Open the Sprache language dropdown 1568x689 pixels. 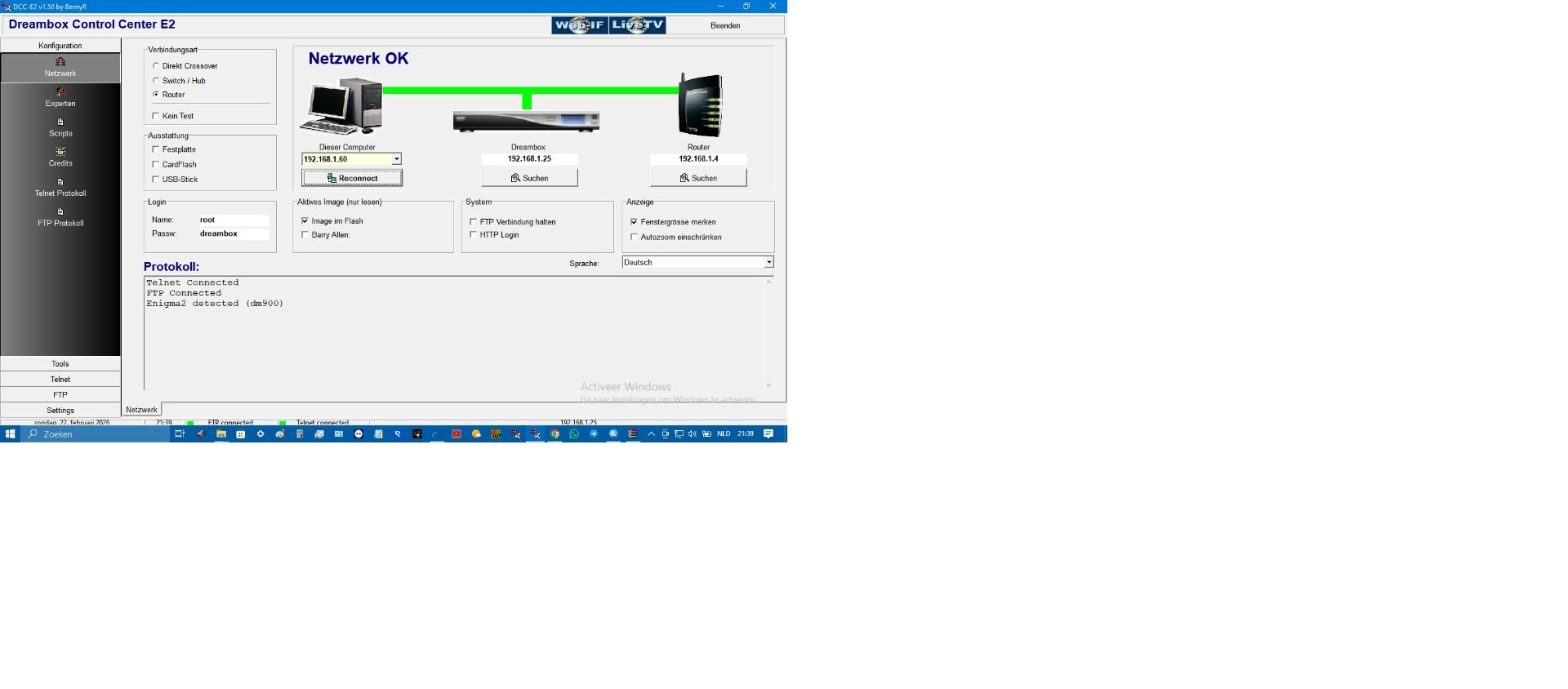[x=768, y=263]
